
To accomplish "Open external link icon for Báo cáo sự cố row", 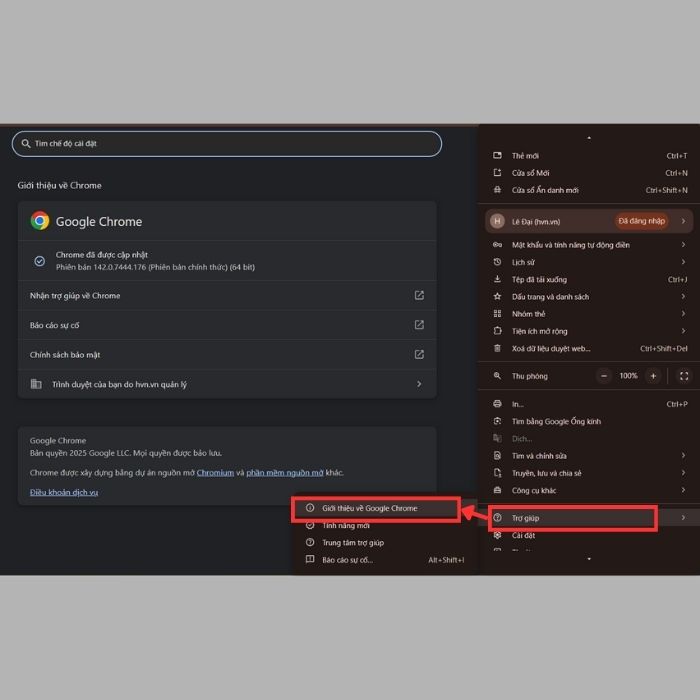I will 419,325.
